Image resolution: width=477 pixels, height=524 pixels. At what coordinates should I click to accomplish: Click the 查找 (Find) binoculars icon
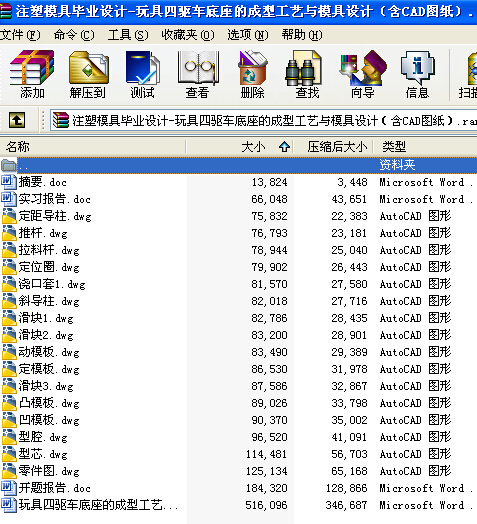click(304, 68)
